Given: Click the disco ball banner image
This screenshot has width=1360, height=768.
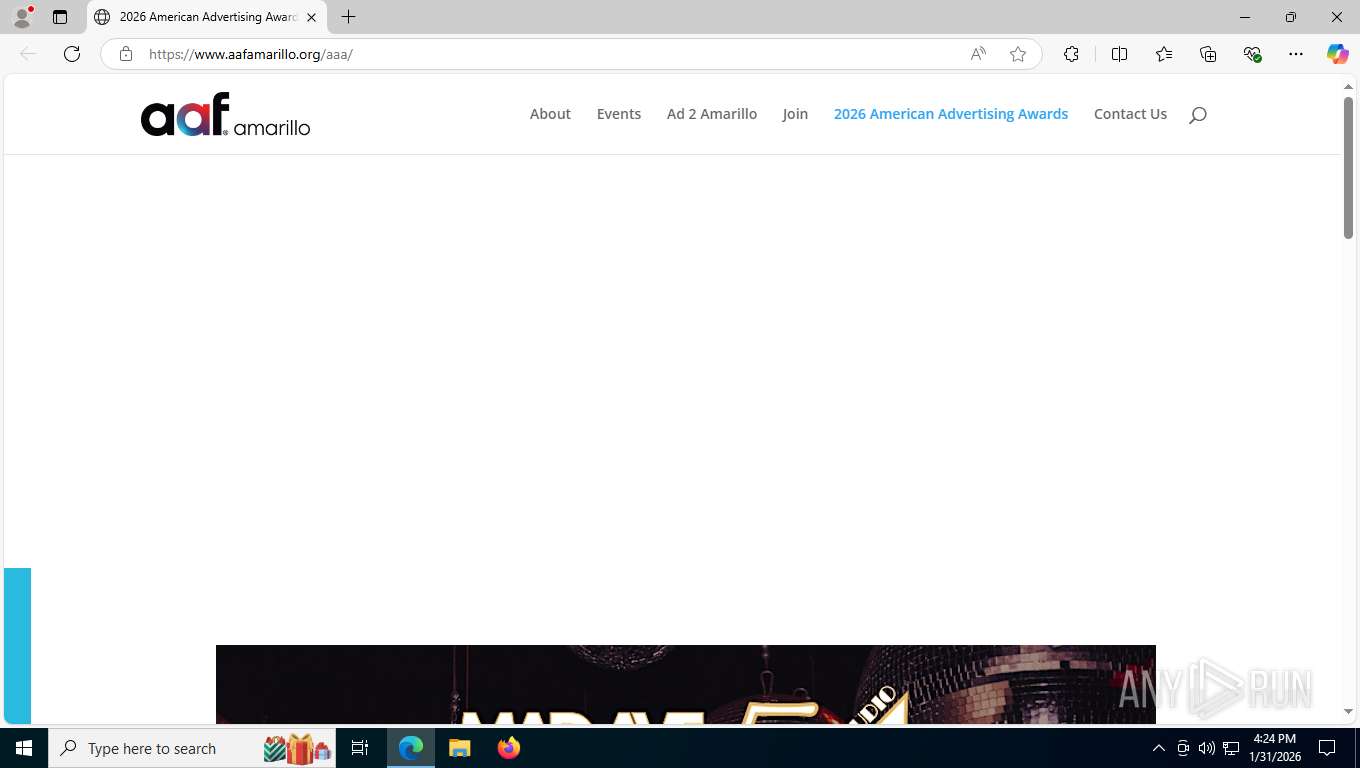Looking at the screenshot, I should click(x=686, y=684).
